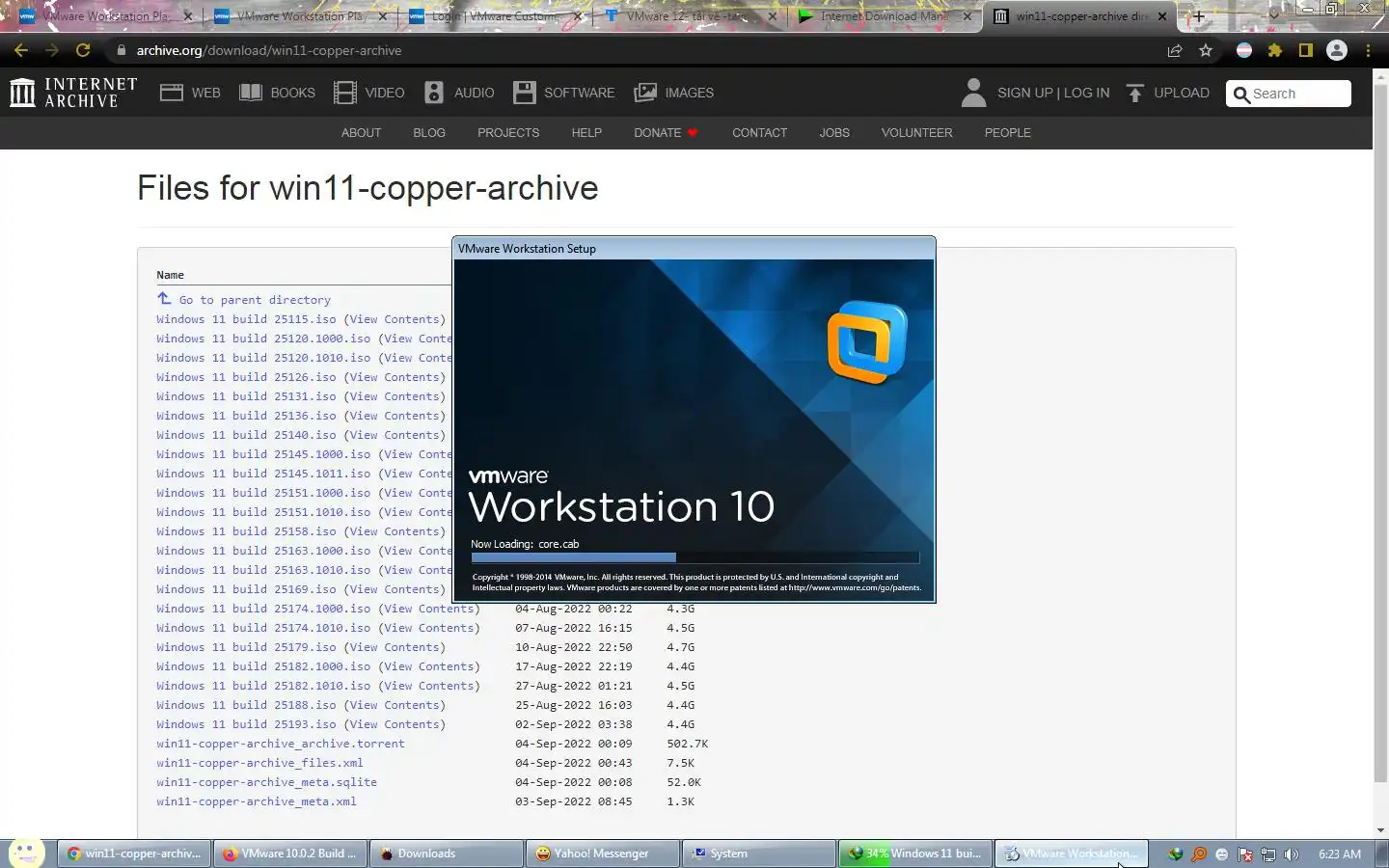Click Go to parent directory link
This screenshot has height=868, width=1389.
[255, 300]
